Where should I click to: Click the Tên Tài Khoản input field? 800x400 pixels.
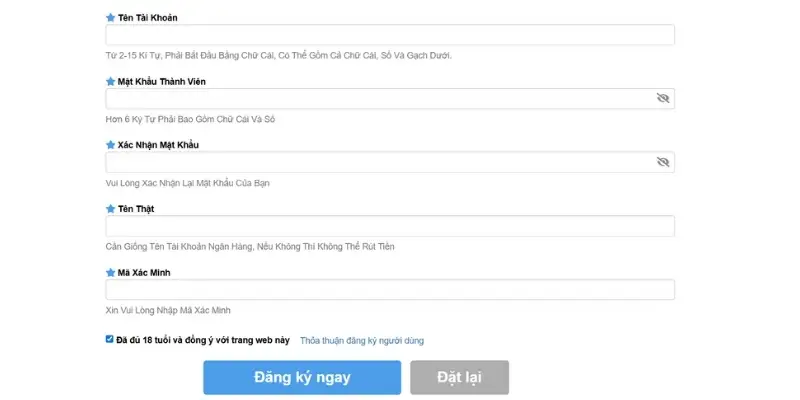point(390,35)
